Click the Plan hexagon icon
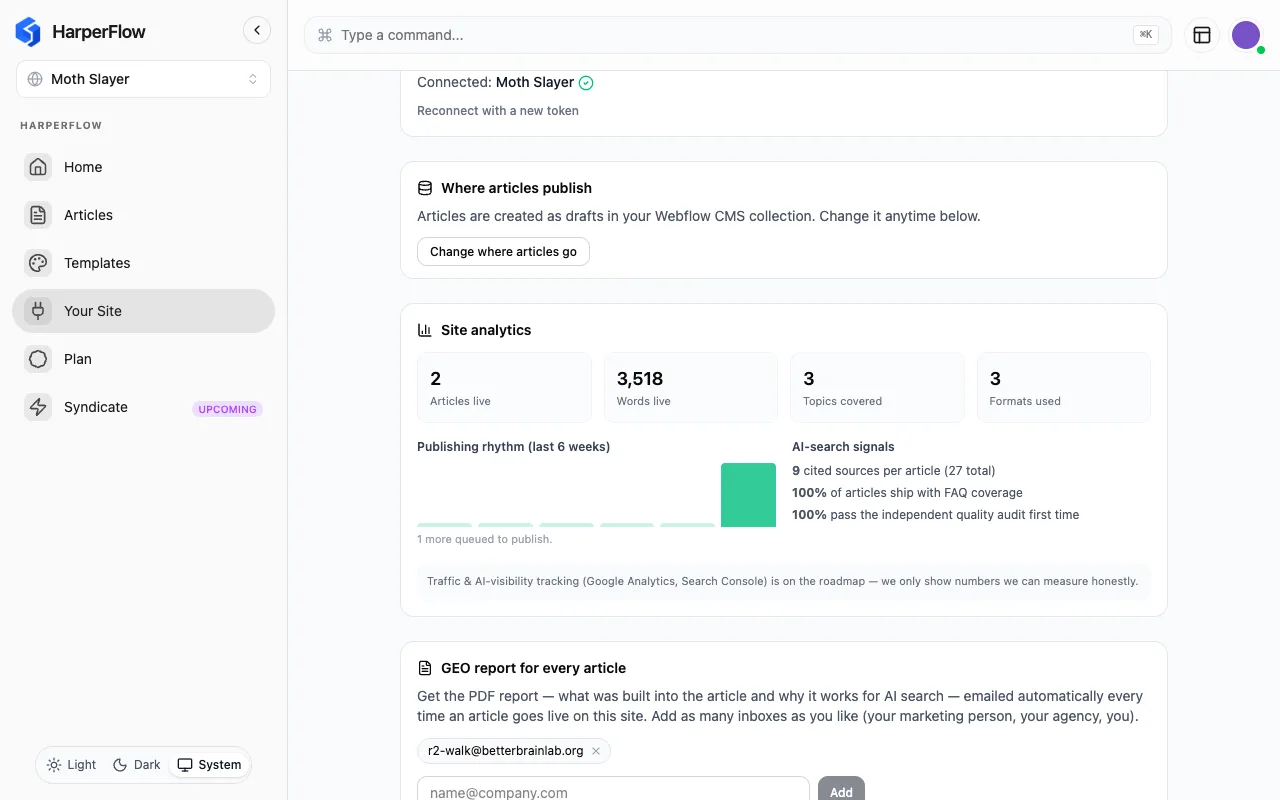Image resolution: width=1280 pixels, height=800 pixels. click(38, 359)
